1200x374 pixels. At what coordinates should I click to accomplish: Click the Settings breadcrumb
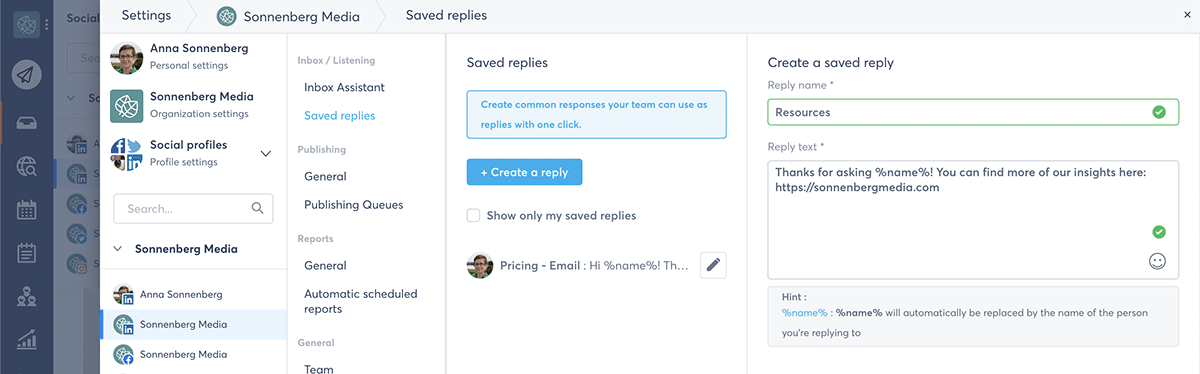pyautogui.click(x=146, y=15)
